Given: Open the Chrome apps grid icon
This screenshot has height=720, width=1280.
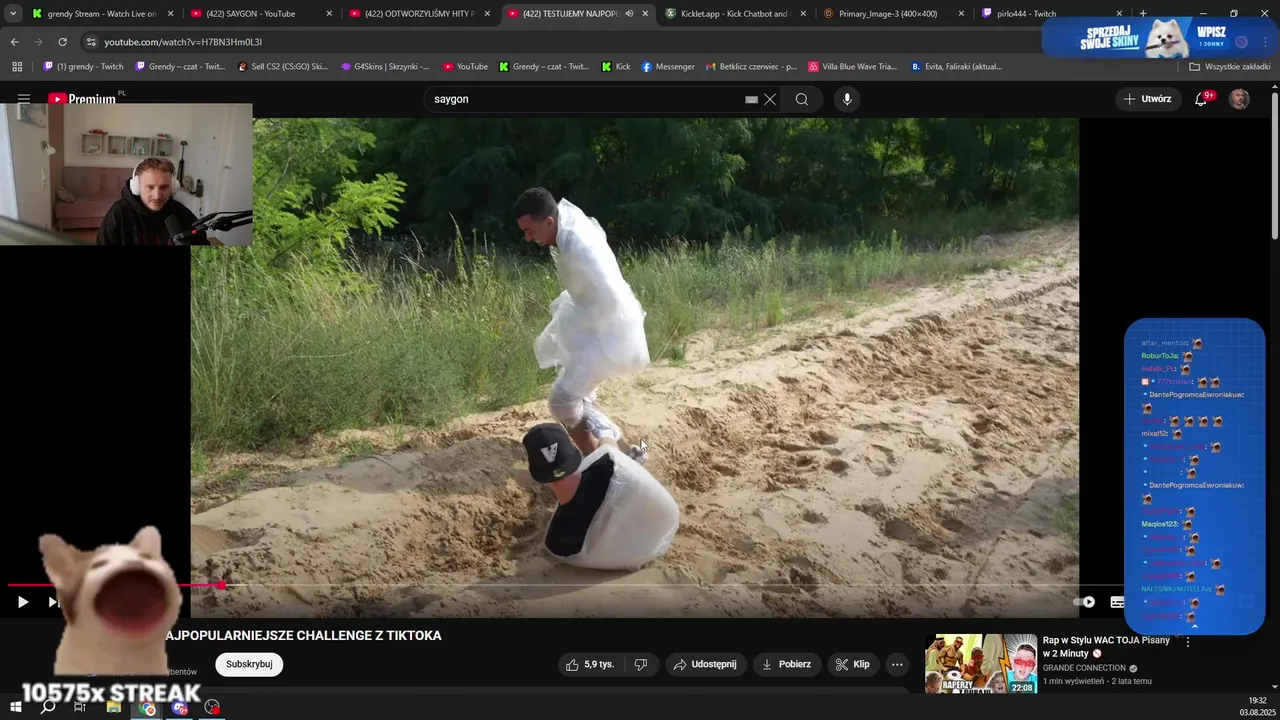Looking at the screenshot, I should 17,67.
